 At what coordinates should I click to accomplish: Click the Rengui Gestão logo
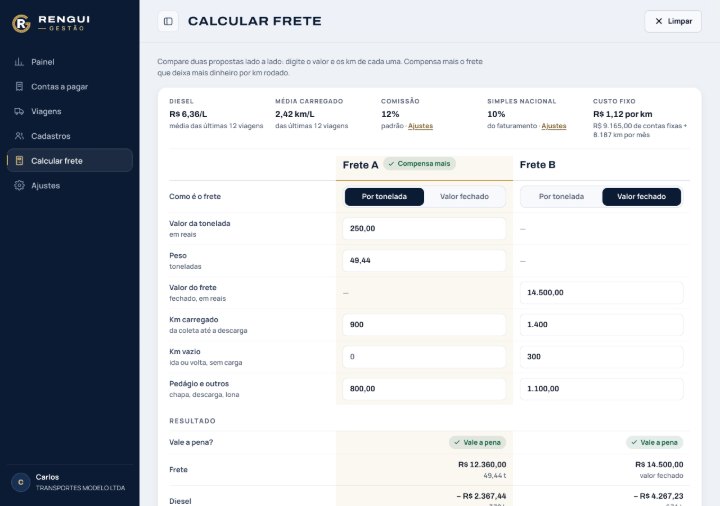tap(51, 23)
